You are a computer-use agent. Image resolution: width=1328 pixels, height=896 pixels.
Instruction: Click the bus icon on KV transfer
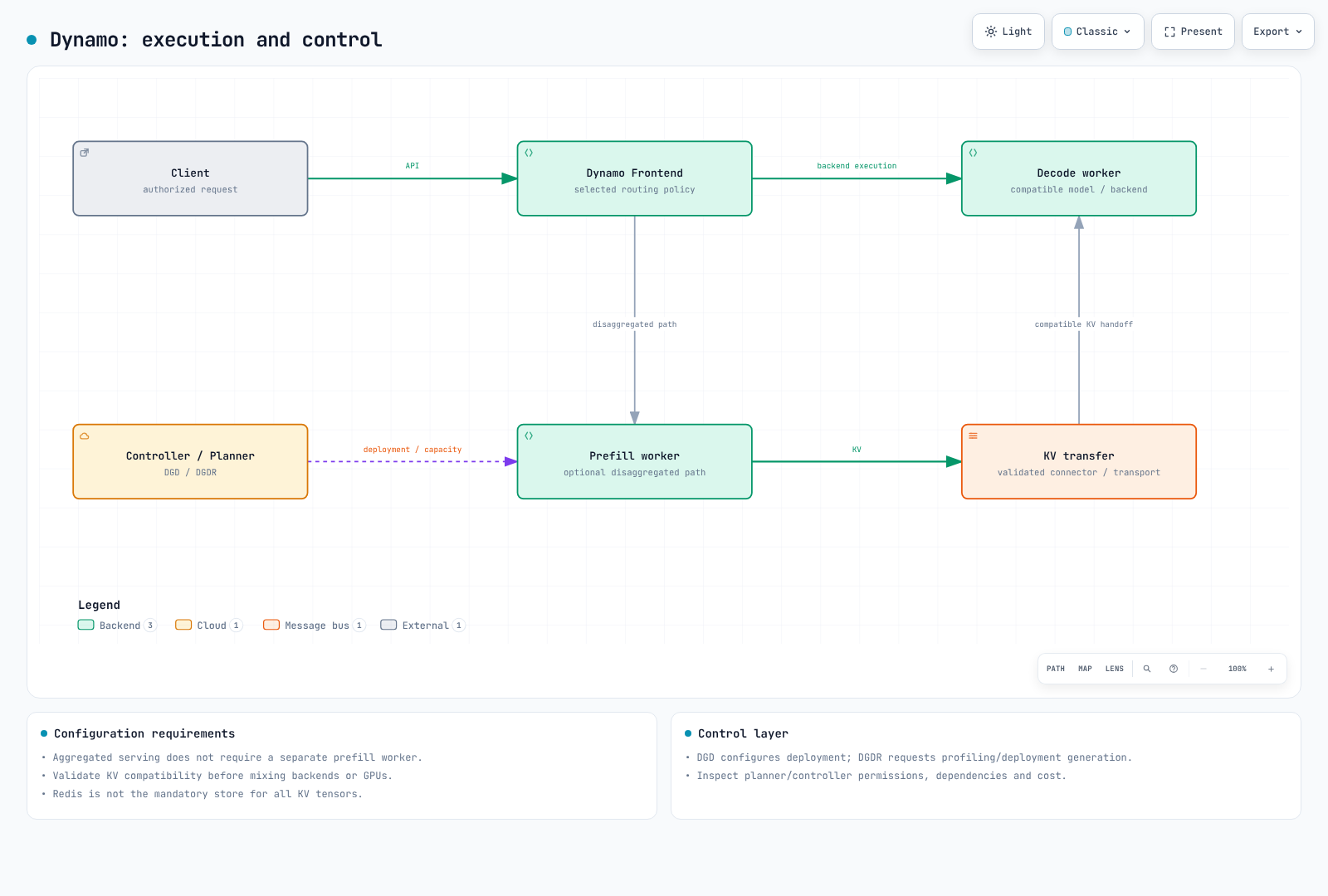[x=973, y=436]
